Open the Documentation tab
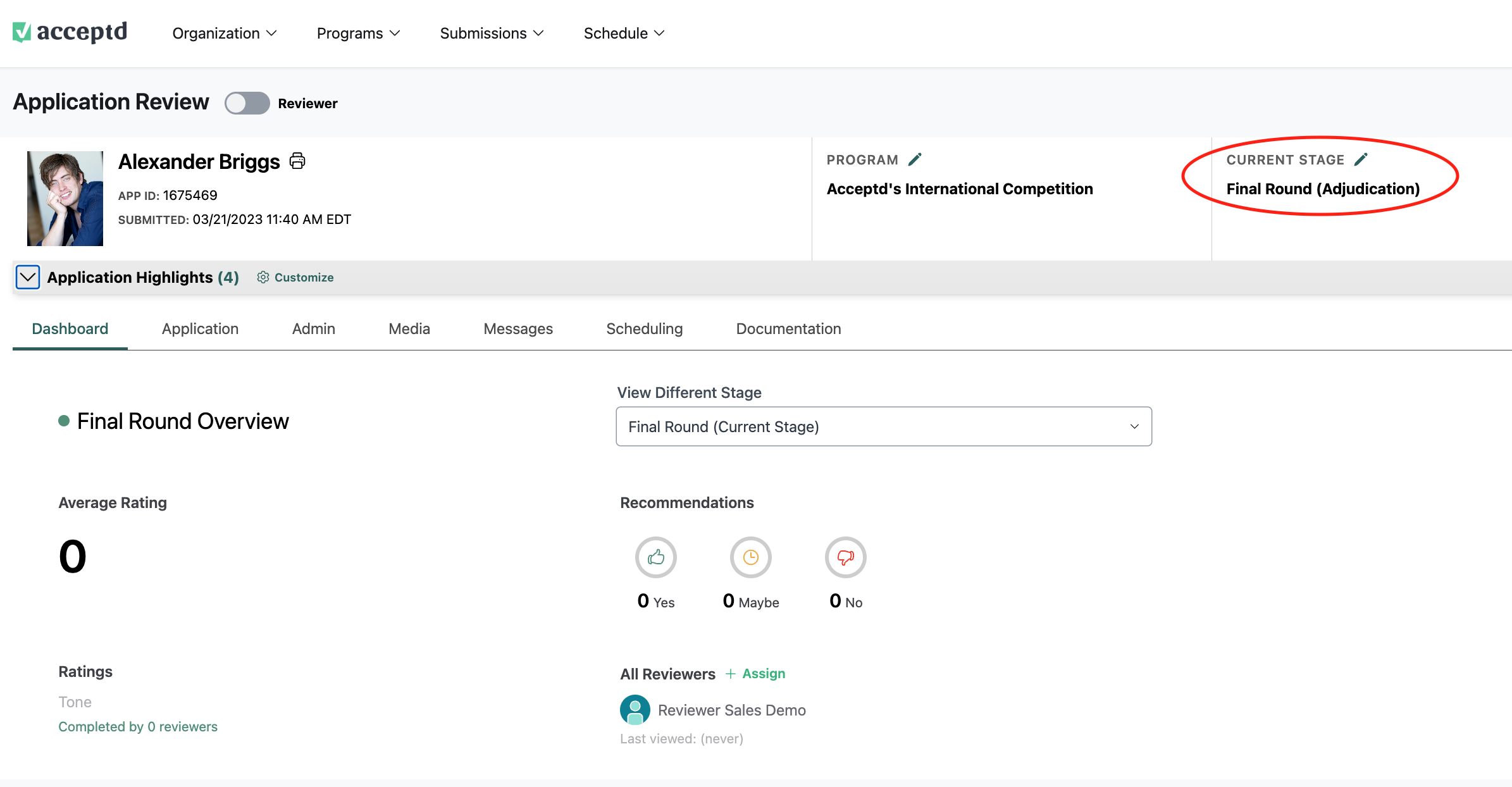Viewport: 1512px width, 787px height. tap(788, 329)
